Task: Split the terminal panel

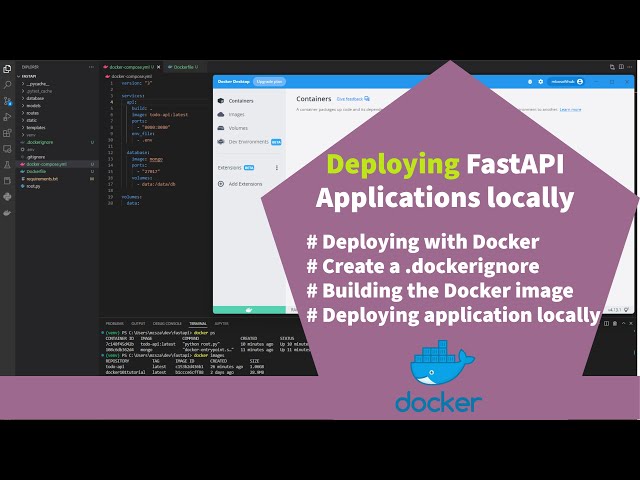Action: click(607, 323)
